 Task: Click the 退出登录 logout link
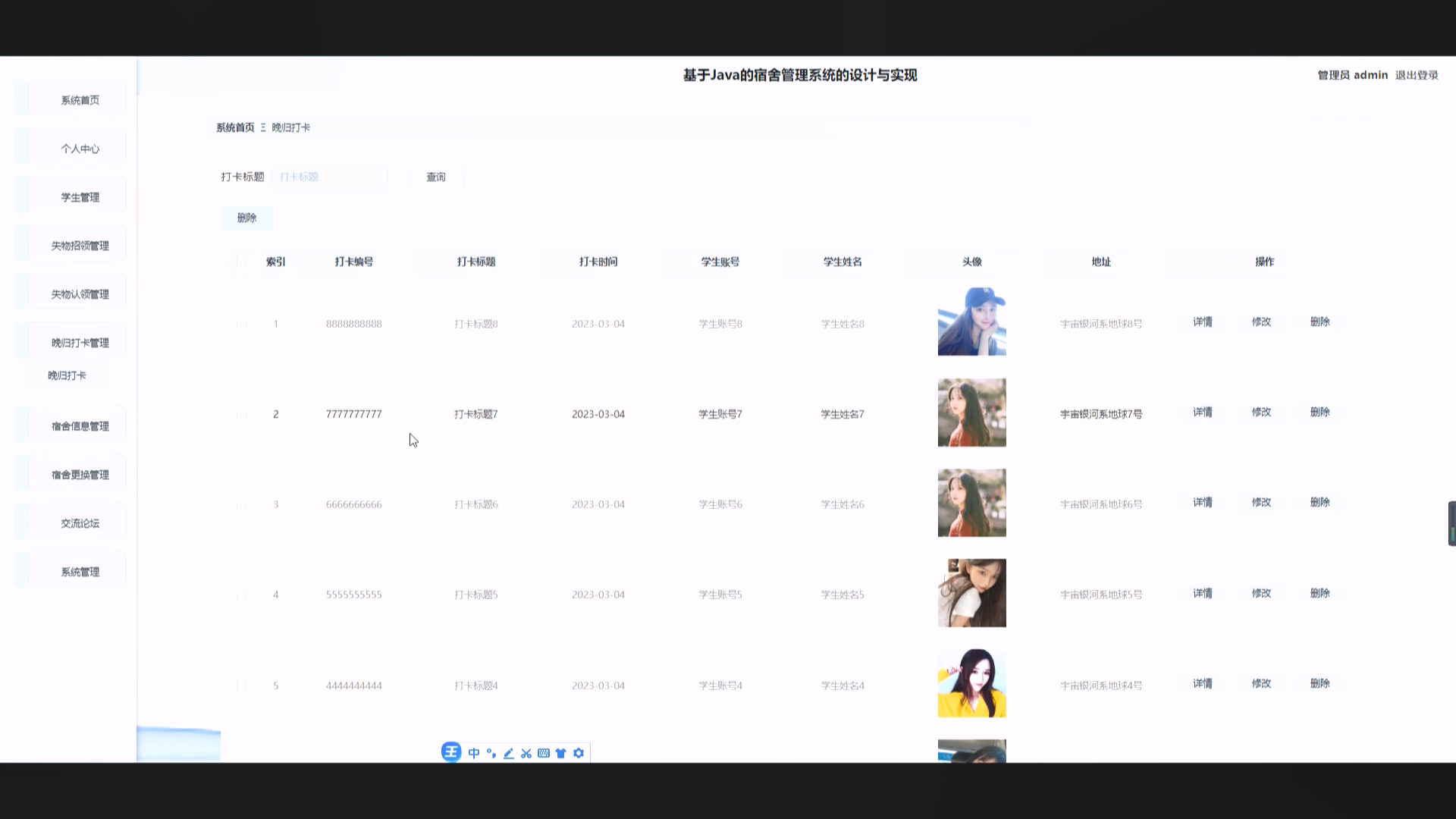pos(1415,75)
